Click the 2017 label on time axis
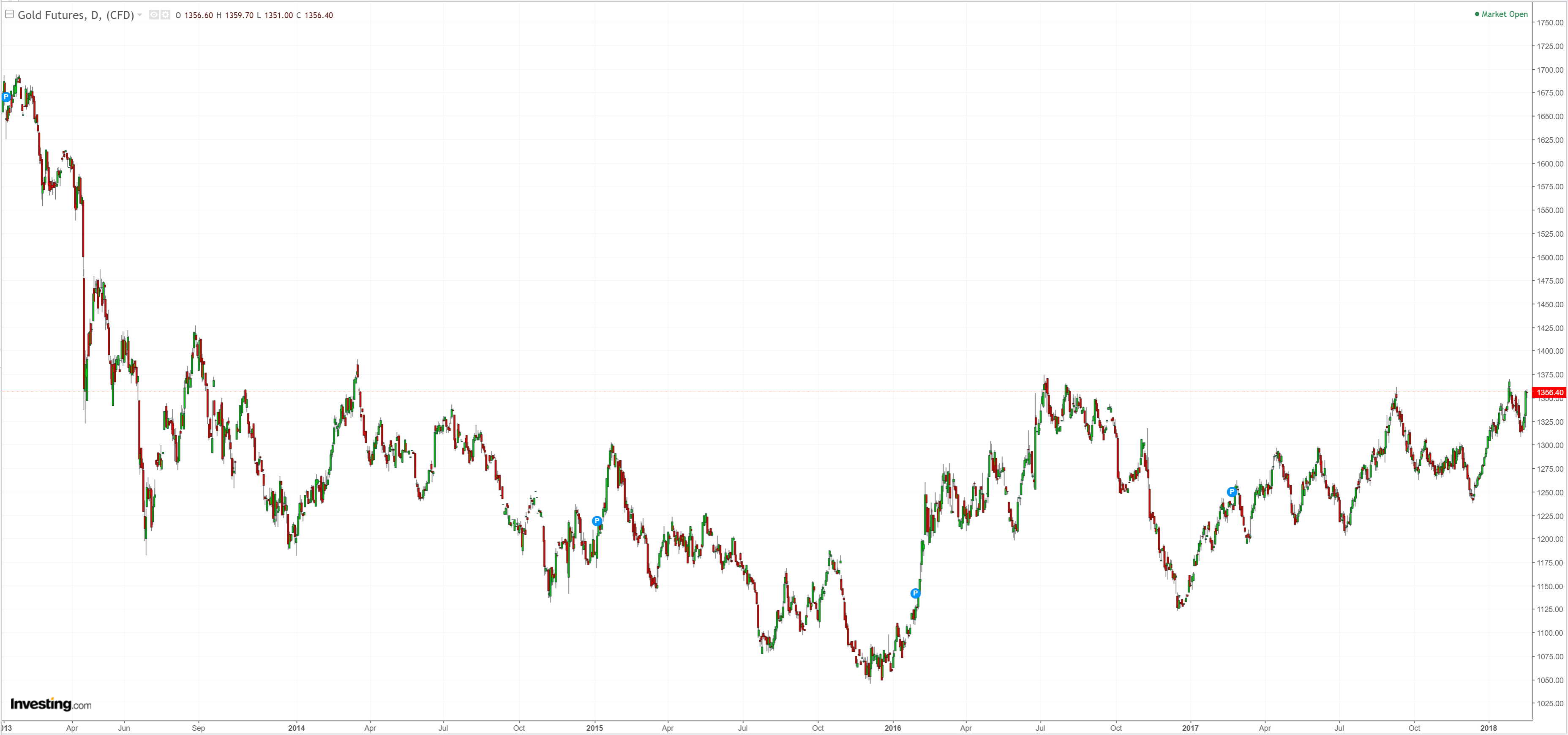The height and width of the screenshot is (735, 1568). point(1190,728)
